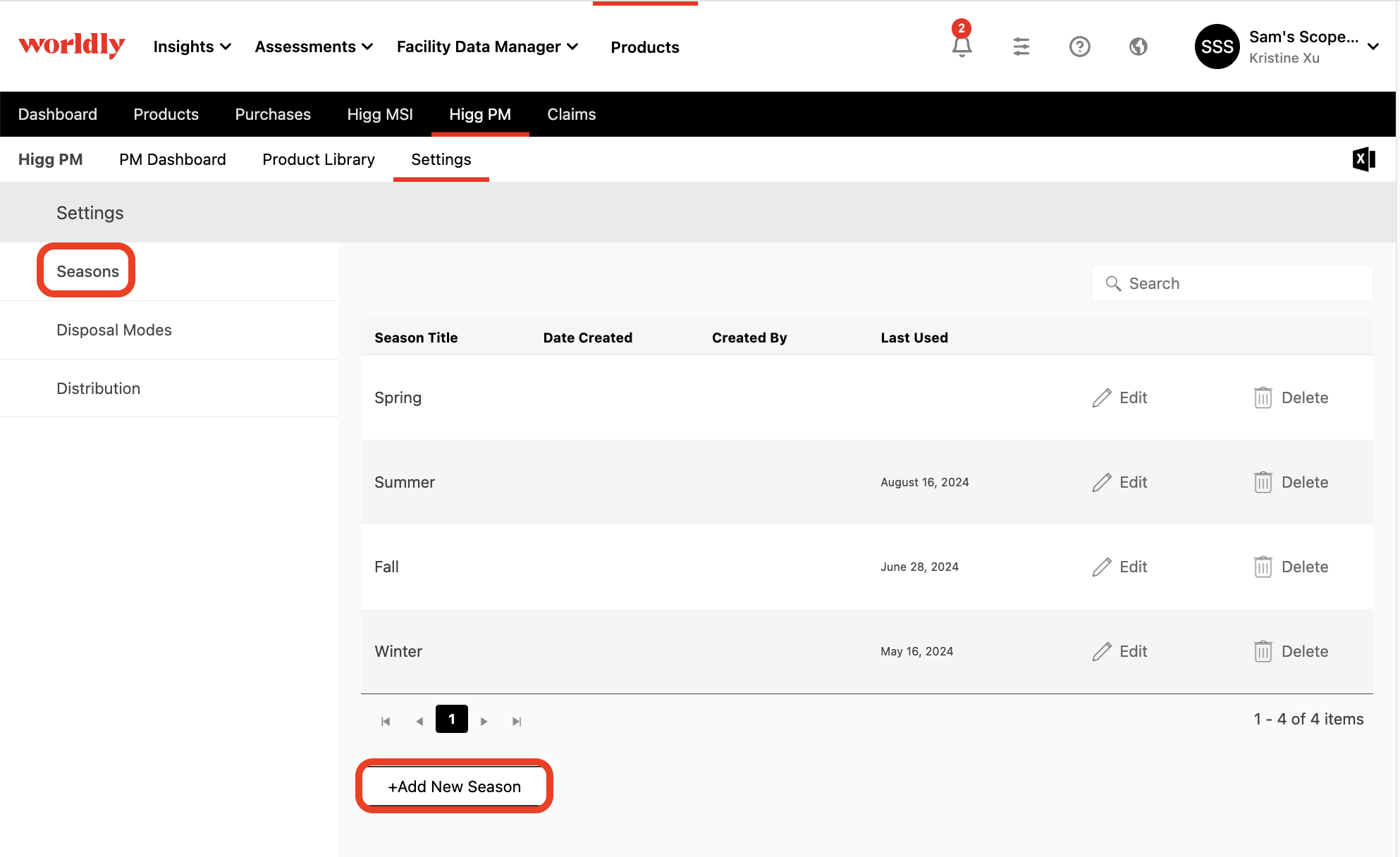The image size is (1400, 857).
Task: Click the Excel export icon
Action: pos(1364,159)
